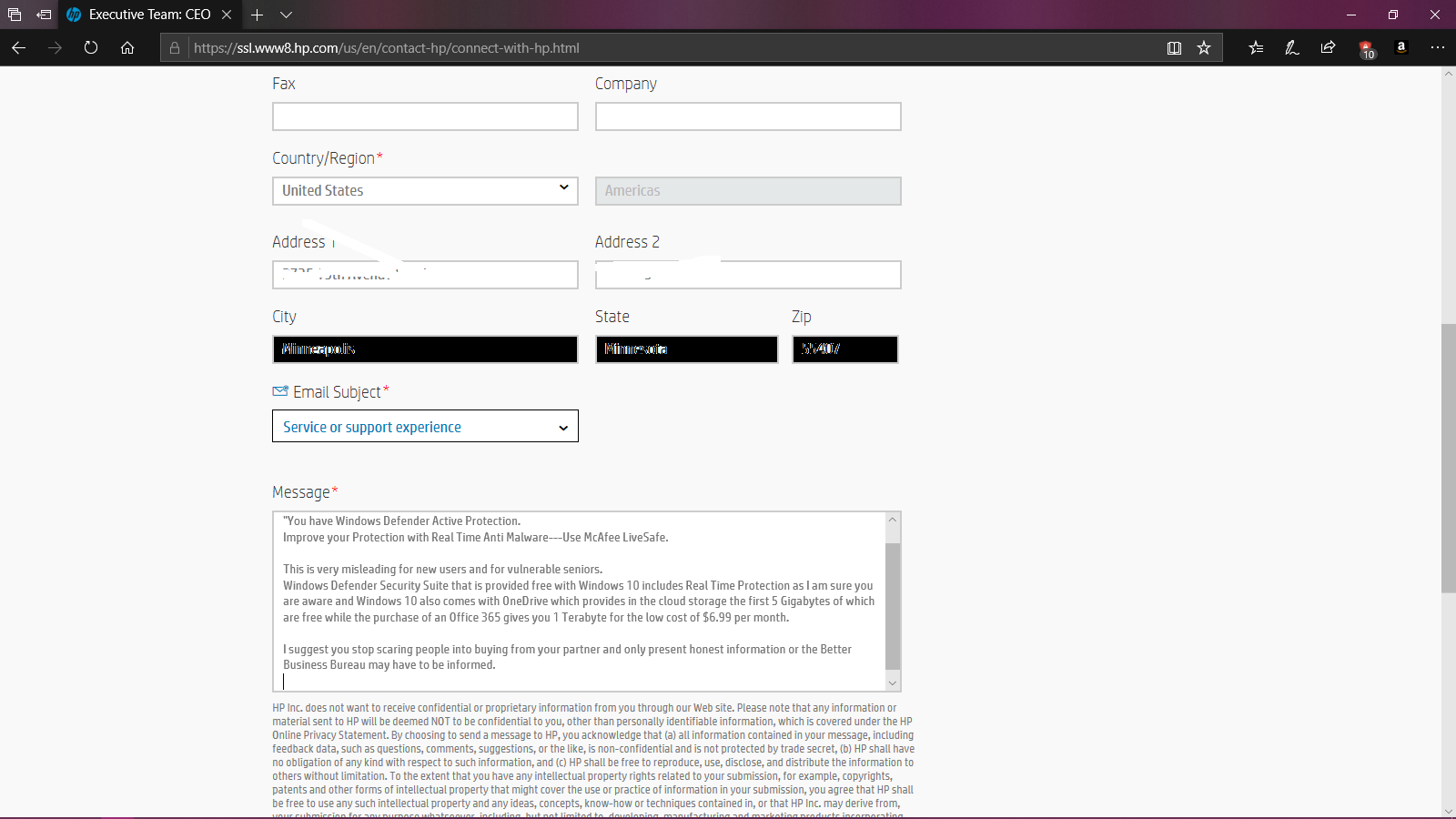Open the Reading view icon
The width and height of the screenshot is (1456, 819).
1174,47
